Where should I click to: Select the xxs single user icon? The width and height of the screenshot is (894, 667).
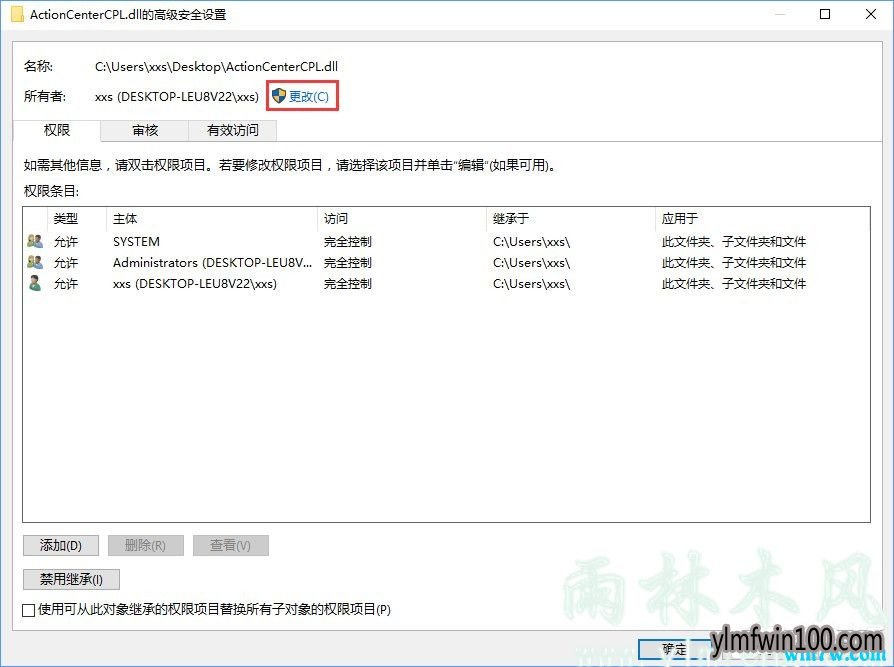[x=35, y=283]
